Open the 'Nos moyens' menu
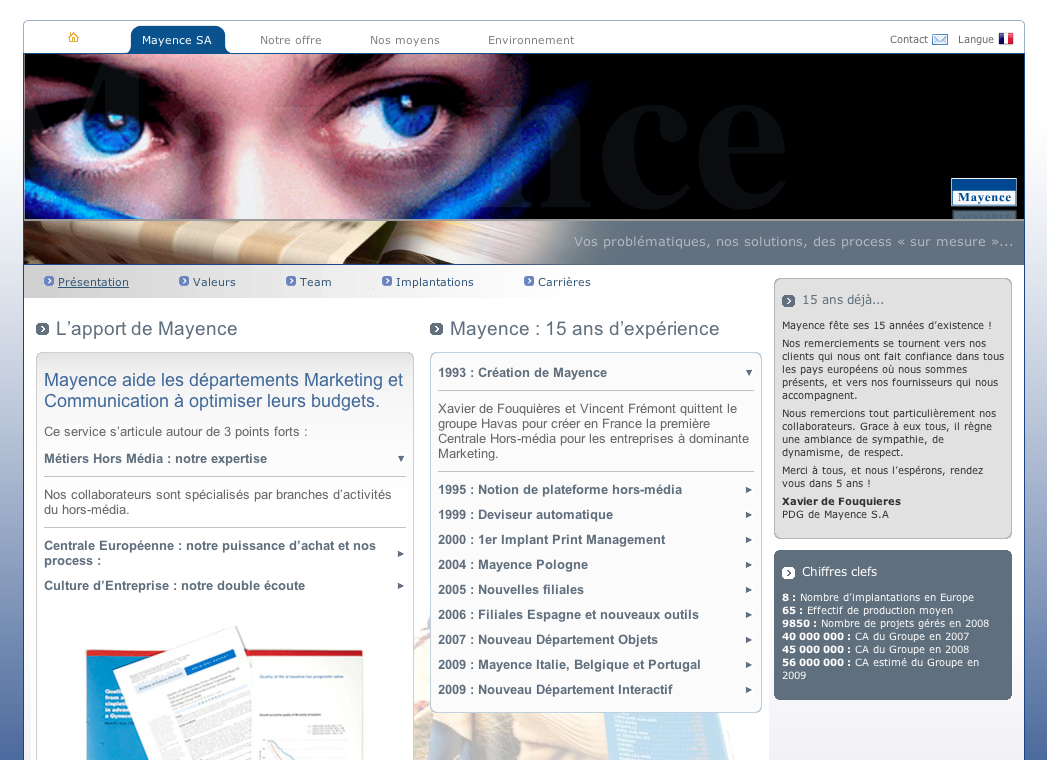Screen dimensions: 1047x760 pyautogui.click(x=404, y=40)
